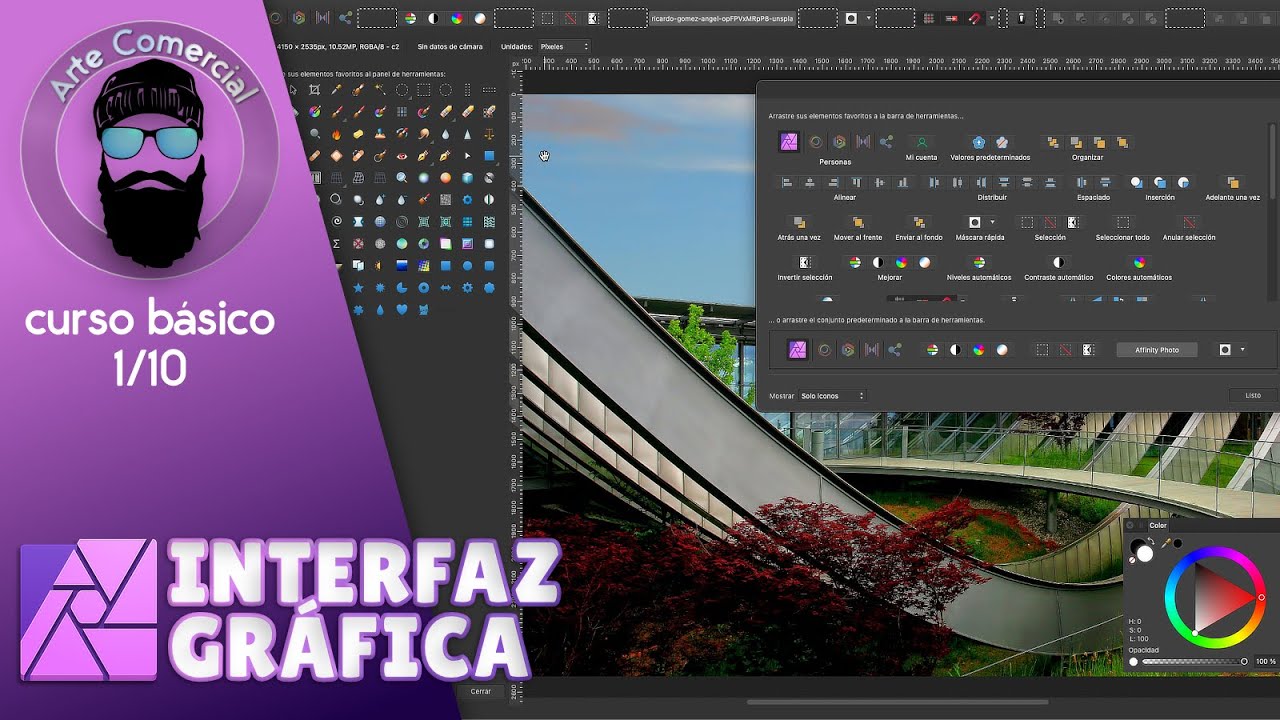Click Tone Mapping persona in default set
The width and height of the screenshot is (1280, 720).
(871, 350)
